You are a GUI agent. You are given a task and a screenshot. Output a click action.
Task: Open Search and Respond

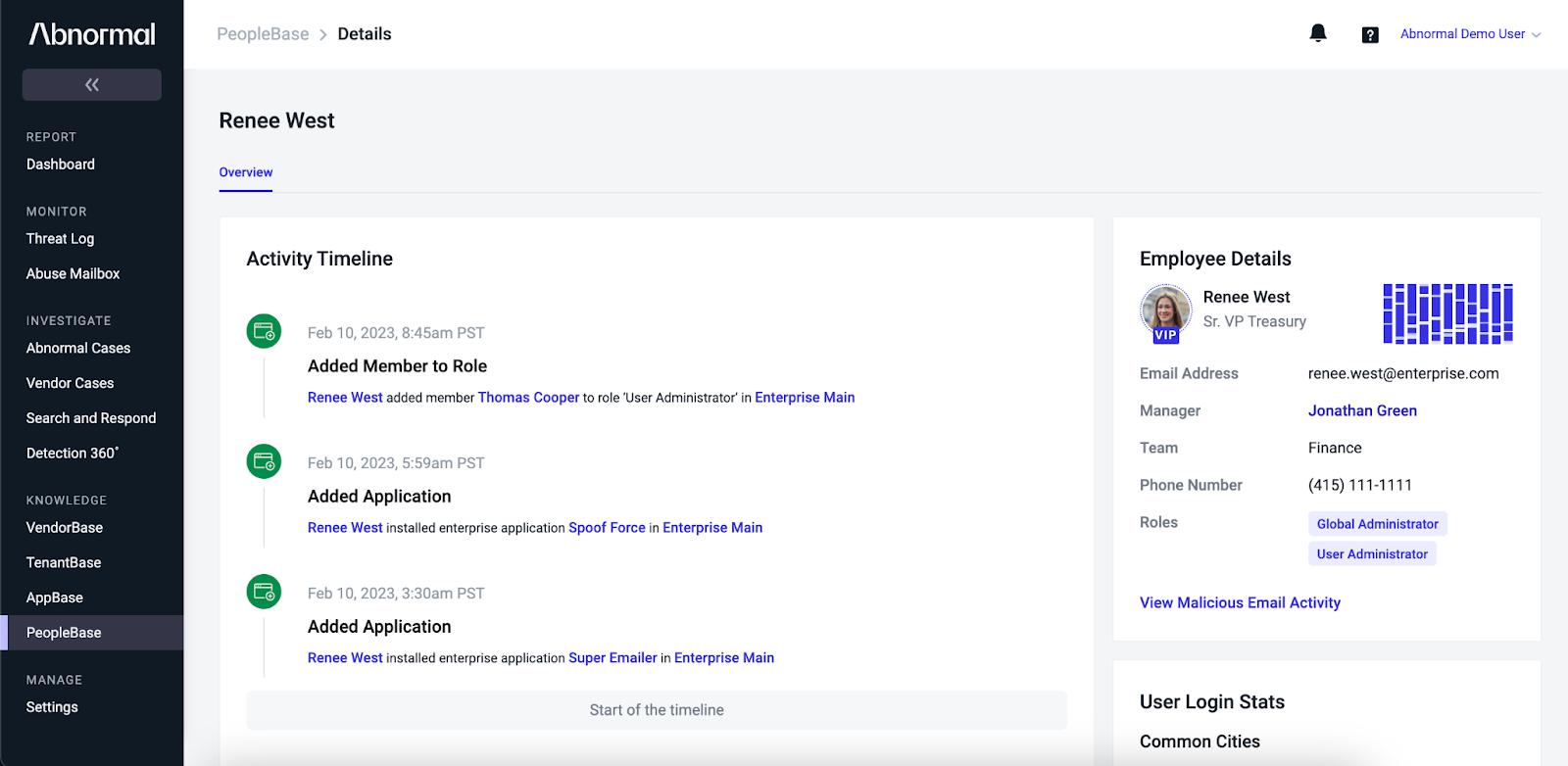pos(91,418)
